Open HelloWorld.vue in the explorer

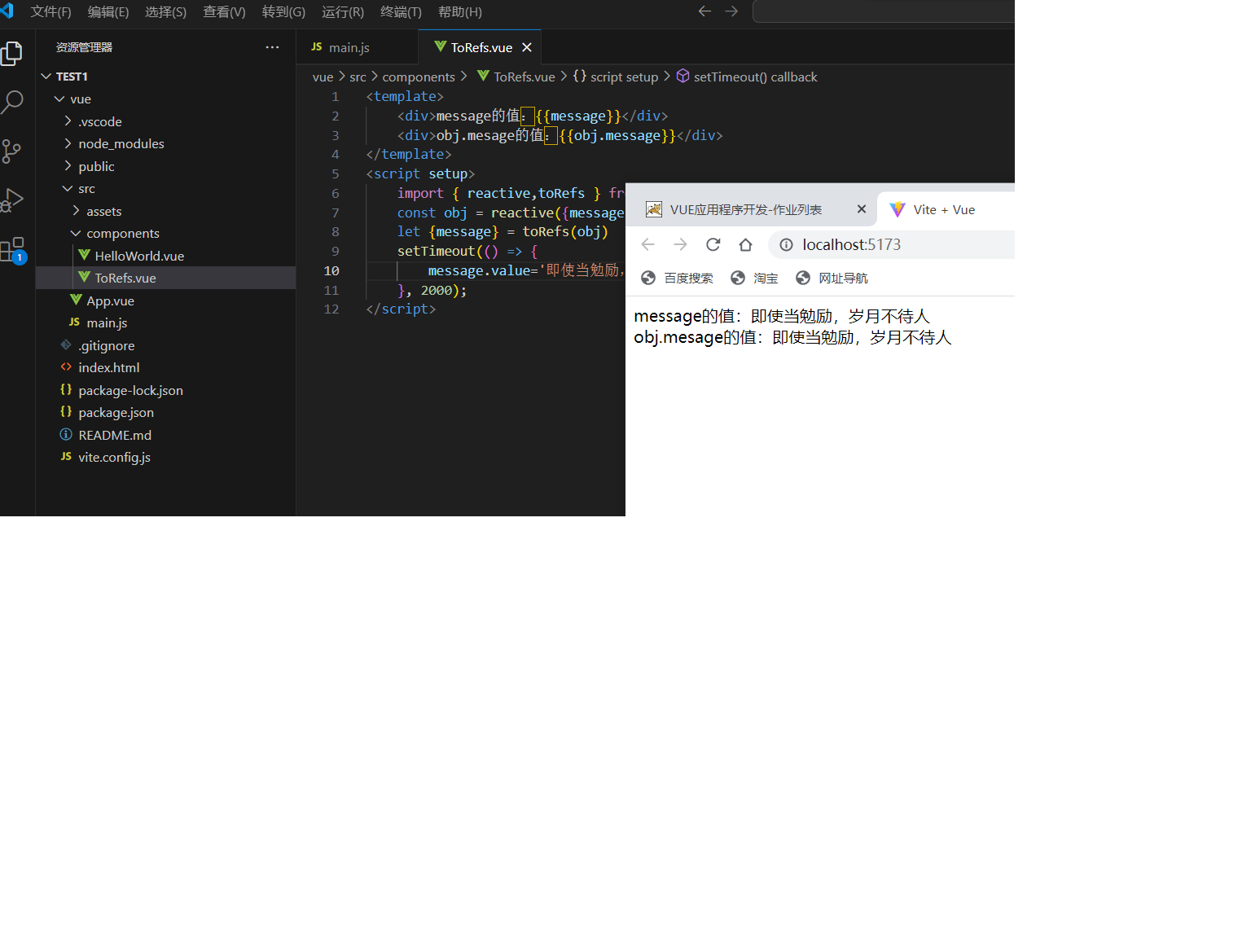coord(165,256)
